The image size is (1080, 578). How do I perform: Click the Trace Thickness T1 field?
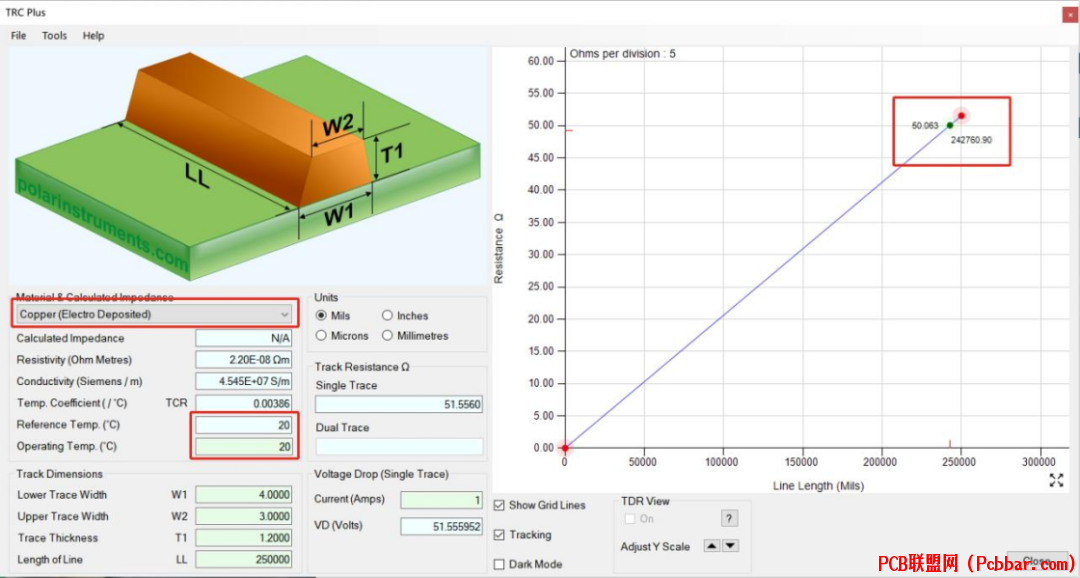tap(243, 537)
